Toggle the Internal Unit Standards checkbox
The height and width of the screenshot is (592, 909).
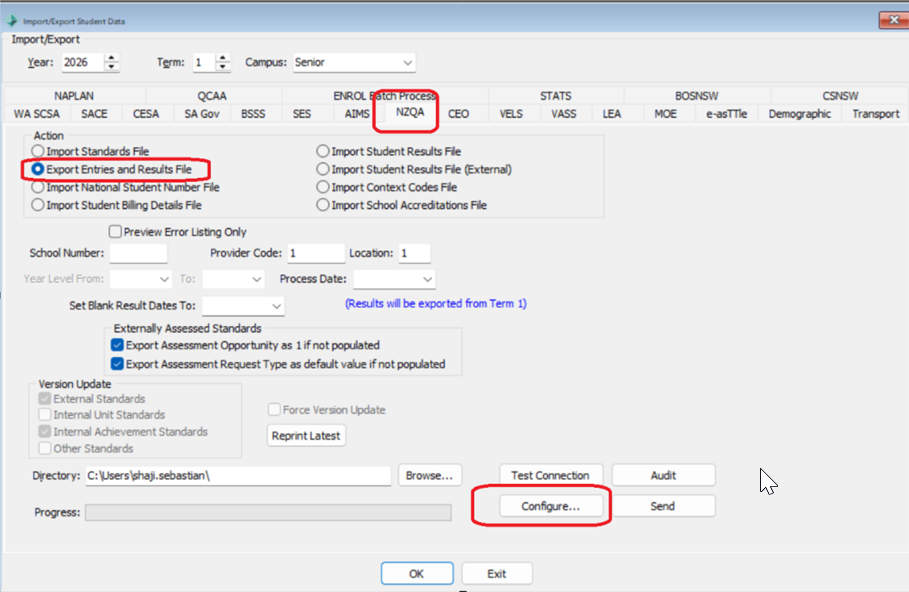(45, 415)
